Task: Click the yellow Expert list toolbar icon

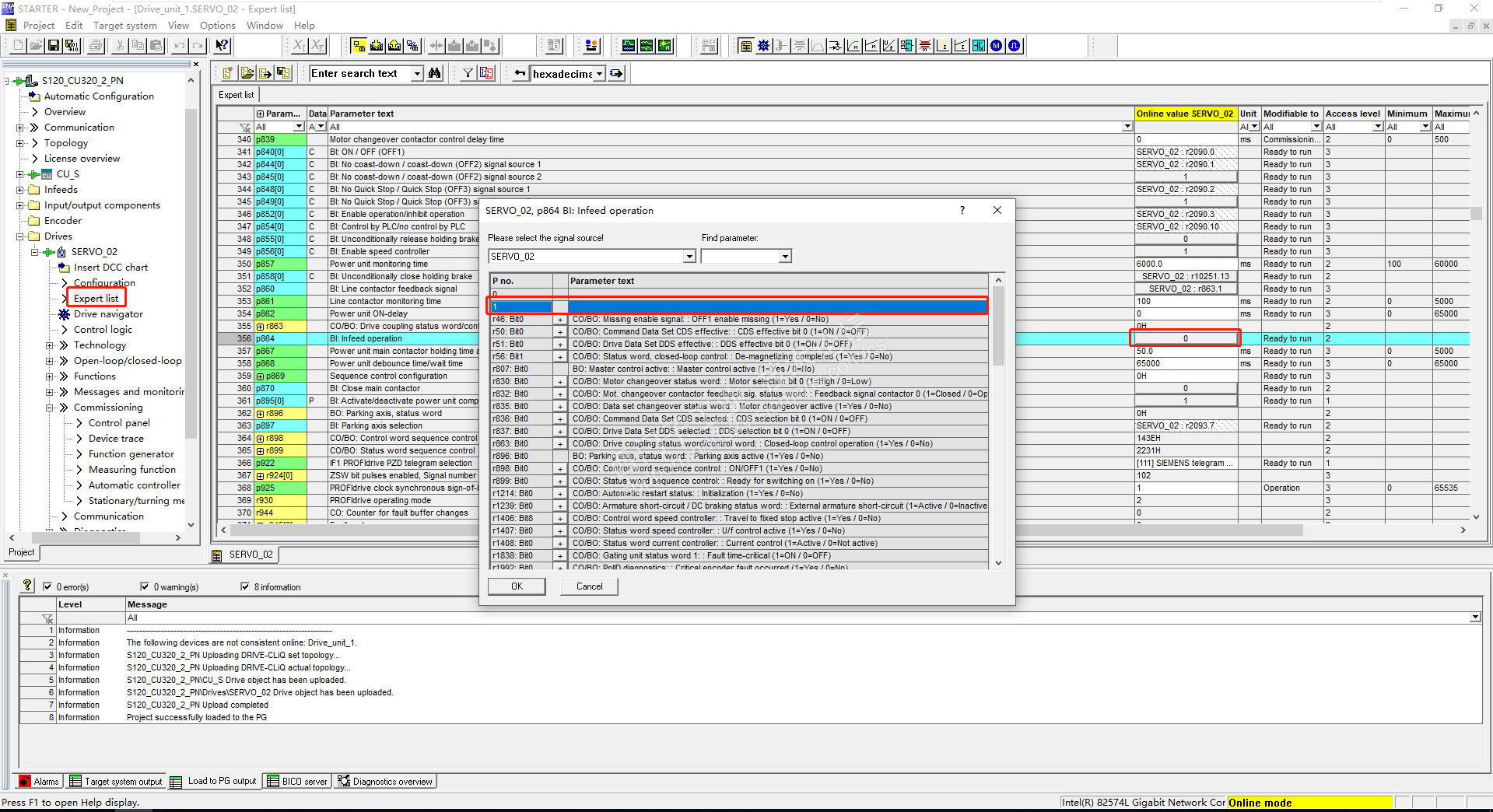Action: 745,46
